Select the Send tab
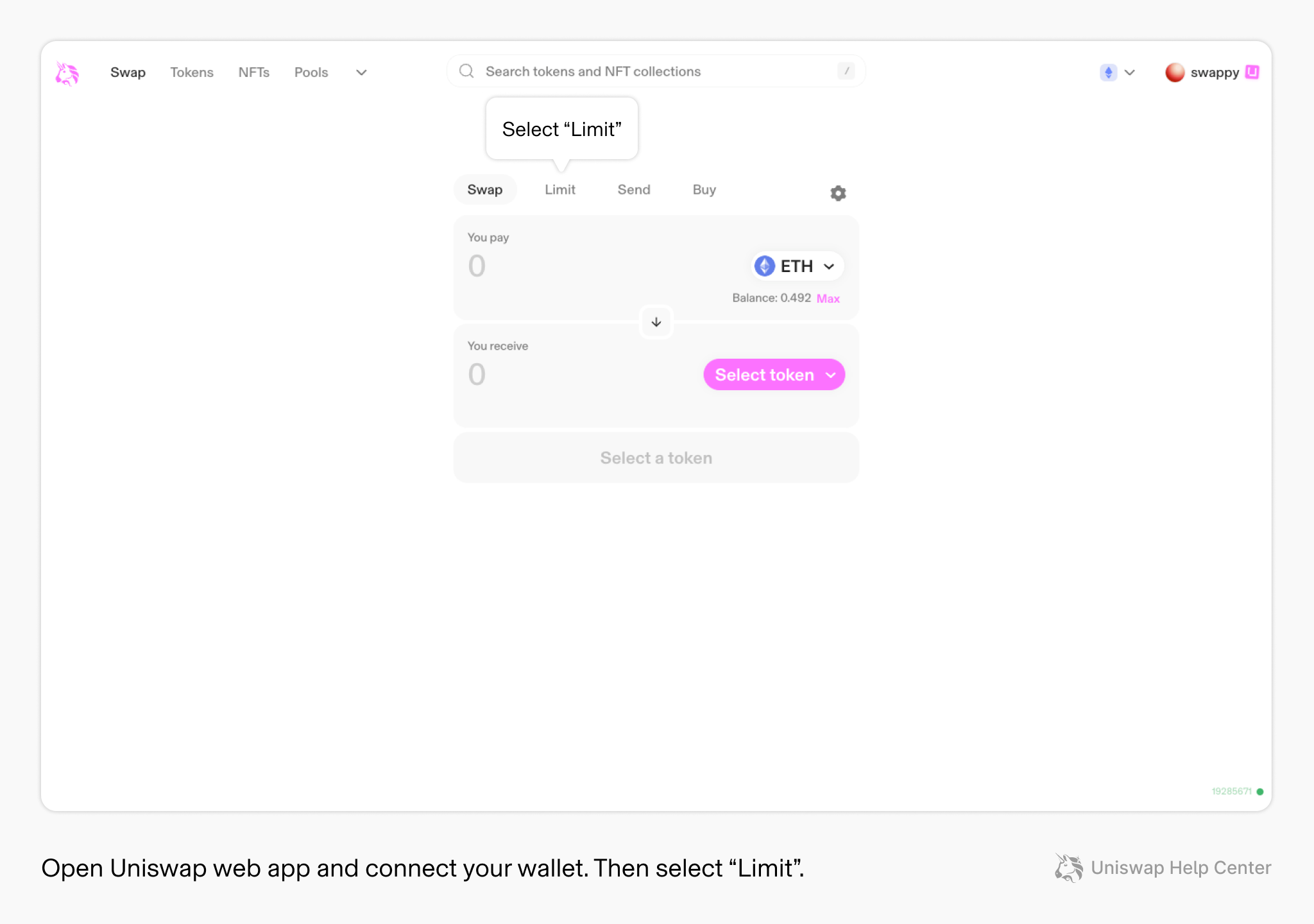 [634, 190]
